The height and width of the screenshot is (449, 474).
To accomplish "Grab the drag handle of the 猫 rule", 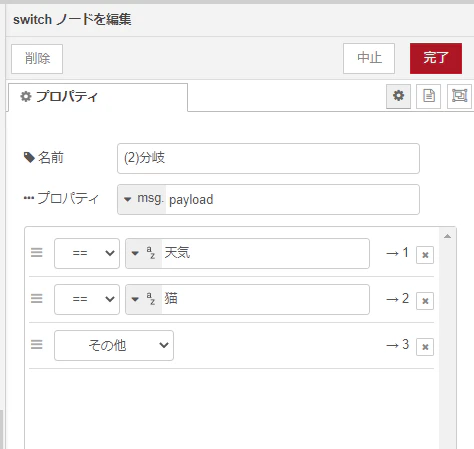I will (37, 298).
